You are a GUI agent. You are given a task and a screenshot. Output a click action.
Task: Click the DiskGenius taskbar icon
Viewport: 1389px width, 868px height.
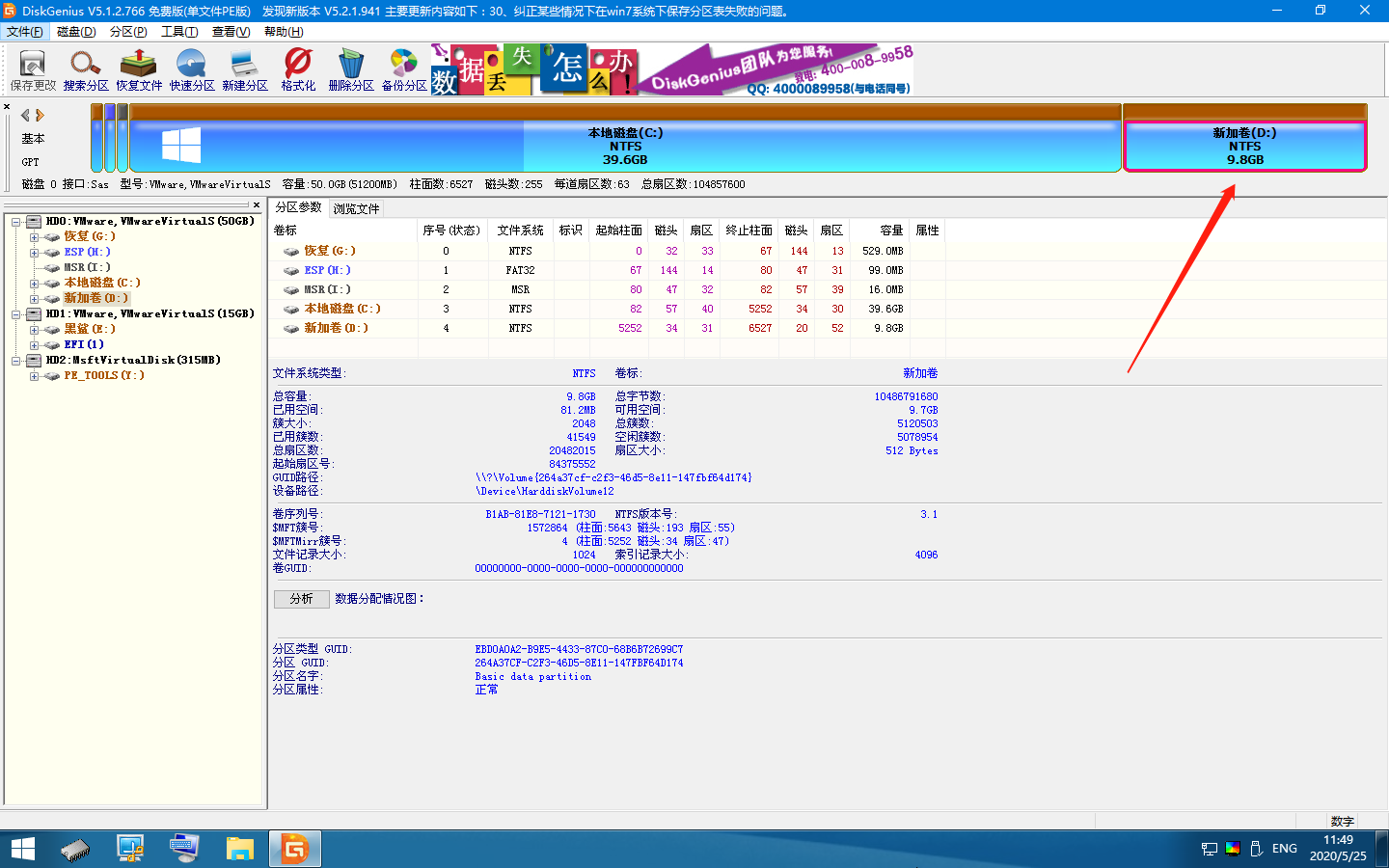click(294, 849)
